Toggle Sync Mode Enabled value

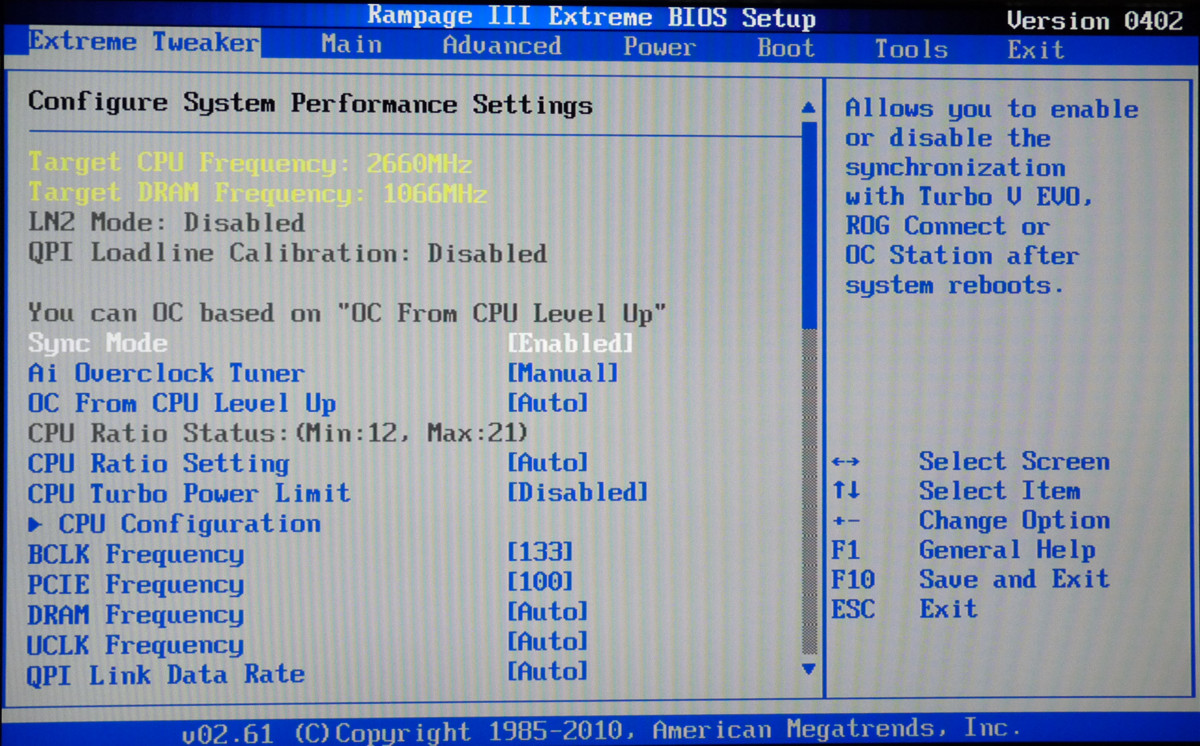570,344
